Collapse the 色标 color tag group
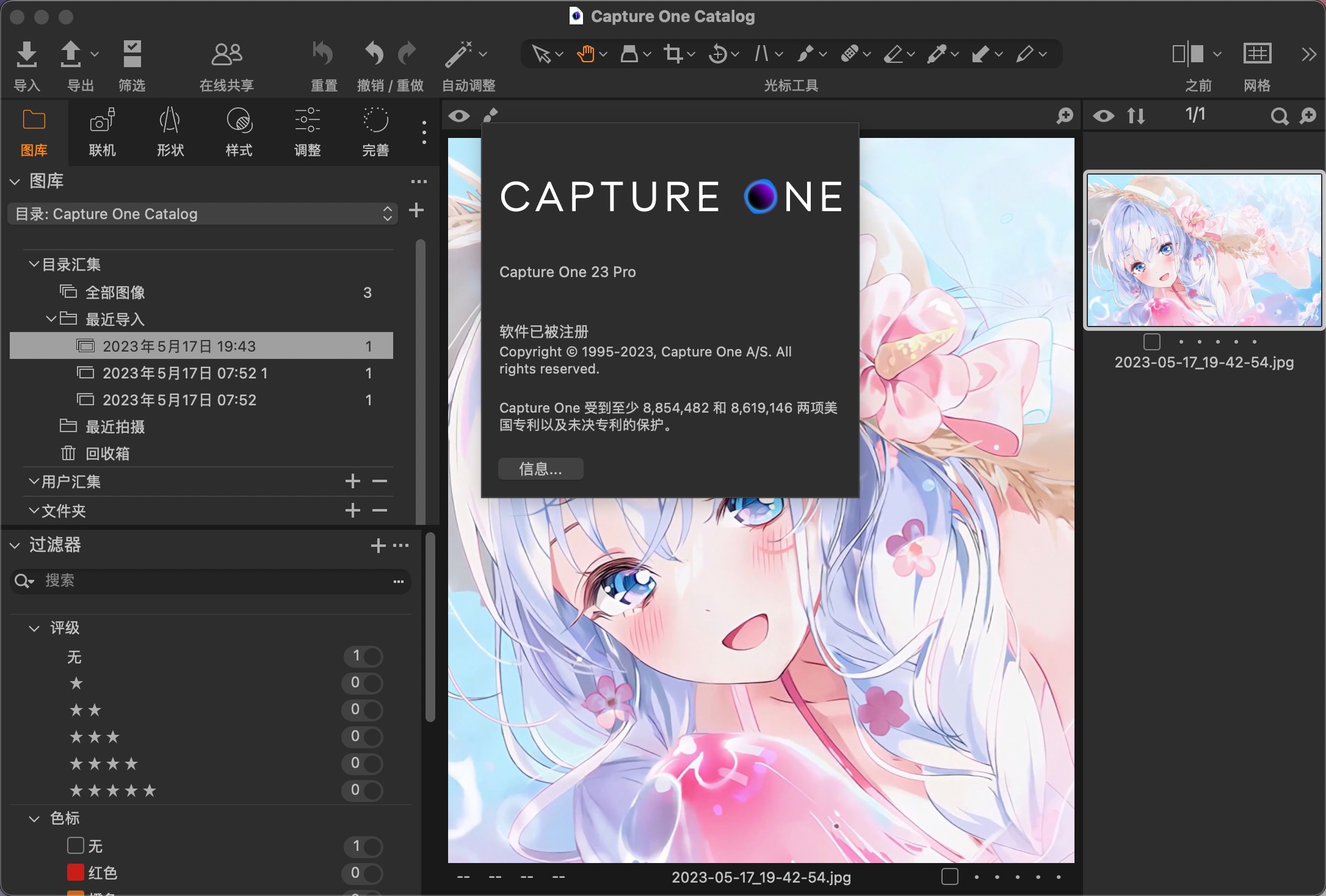The width and height of the screenshot is (1326, 896). tap(34, 818)
